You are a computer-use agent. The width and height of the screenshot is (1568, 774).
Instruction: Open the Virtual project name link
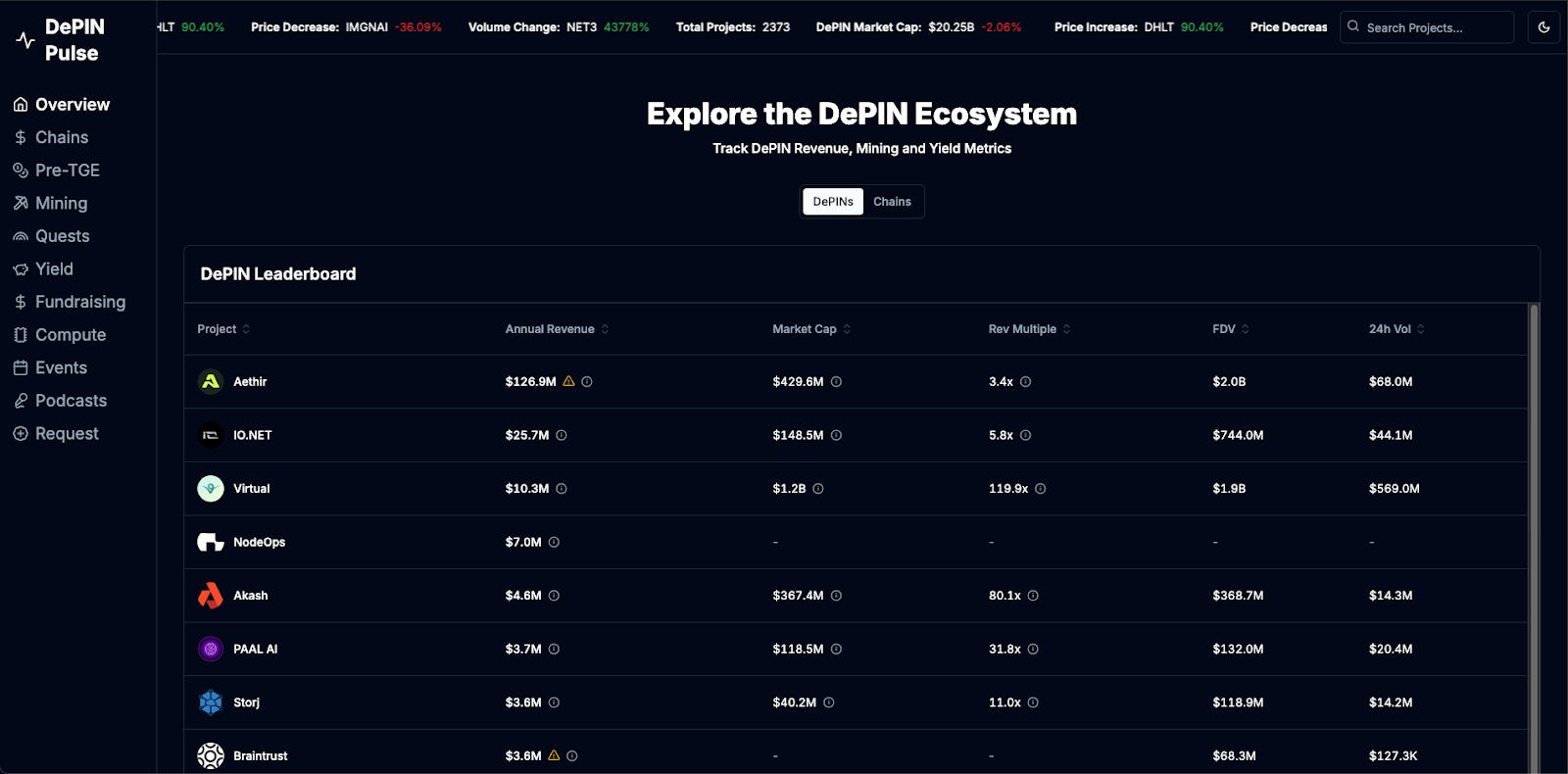click(252, 489)
